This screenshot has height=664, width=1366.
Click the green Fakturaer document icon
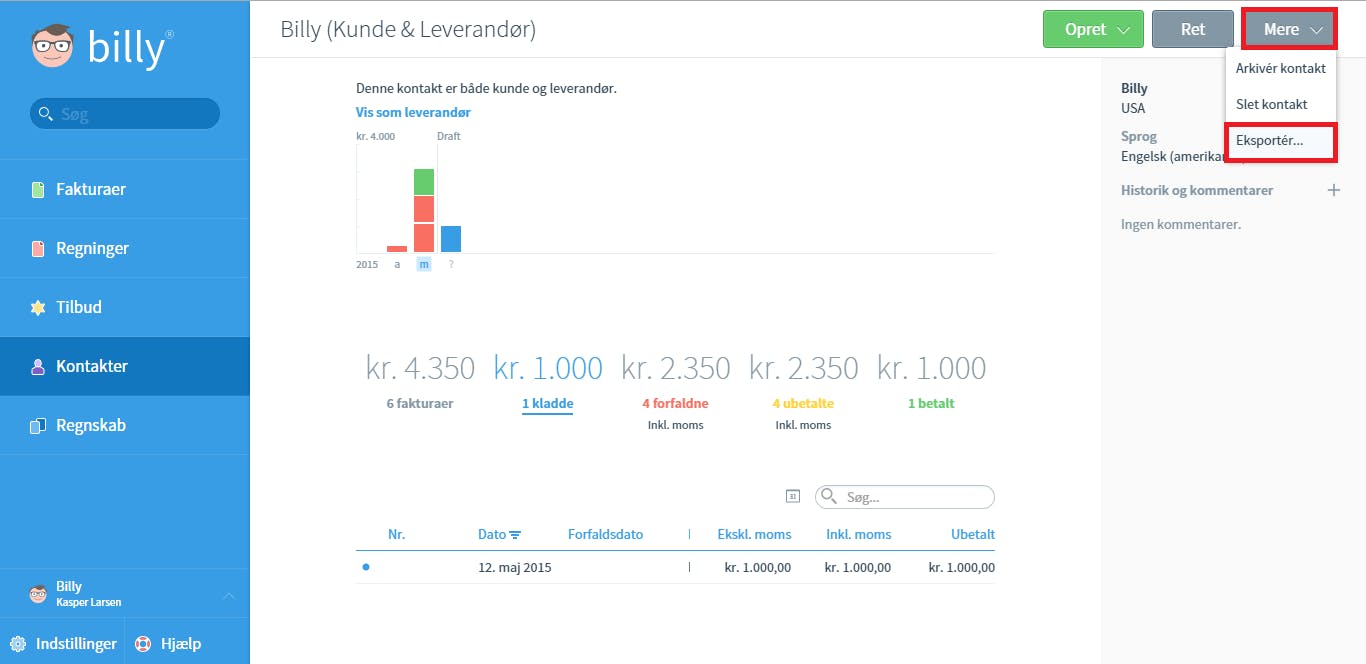pos(38,189)
